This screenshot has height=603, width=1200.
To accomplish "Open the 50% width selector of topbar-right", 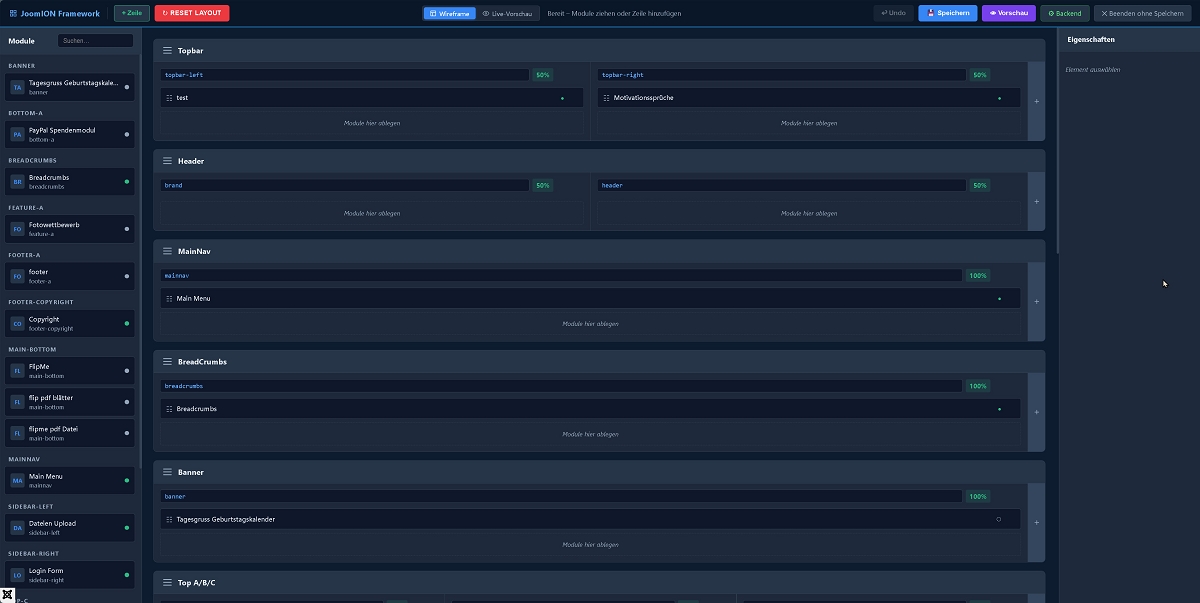I will 979,75.
